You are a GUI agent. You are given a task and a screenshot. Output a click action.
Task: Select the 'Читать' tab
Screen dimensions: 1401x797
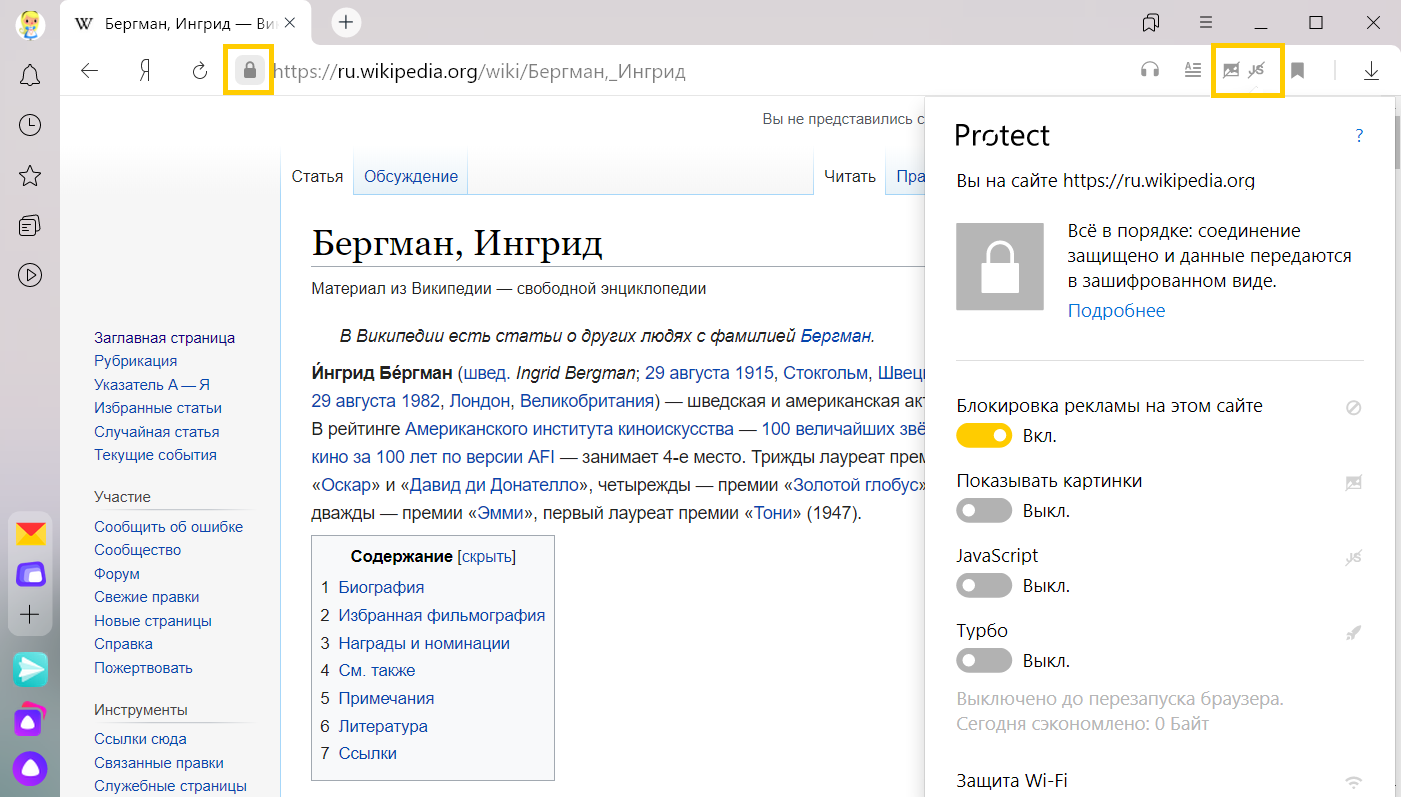(x=850, y=176)
